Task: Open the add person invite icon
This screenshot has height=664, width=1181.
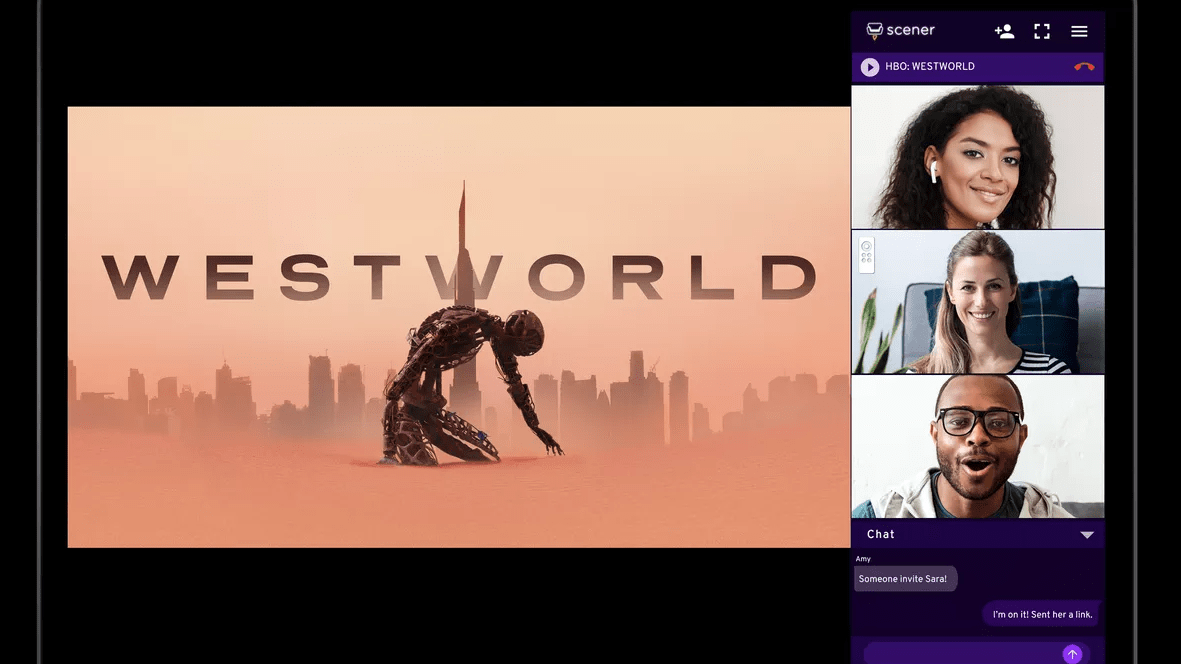Action: point(1004,31)
